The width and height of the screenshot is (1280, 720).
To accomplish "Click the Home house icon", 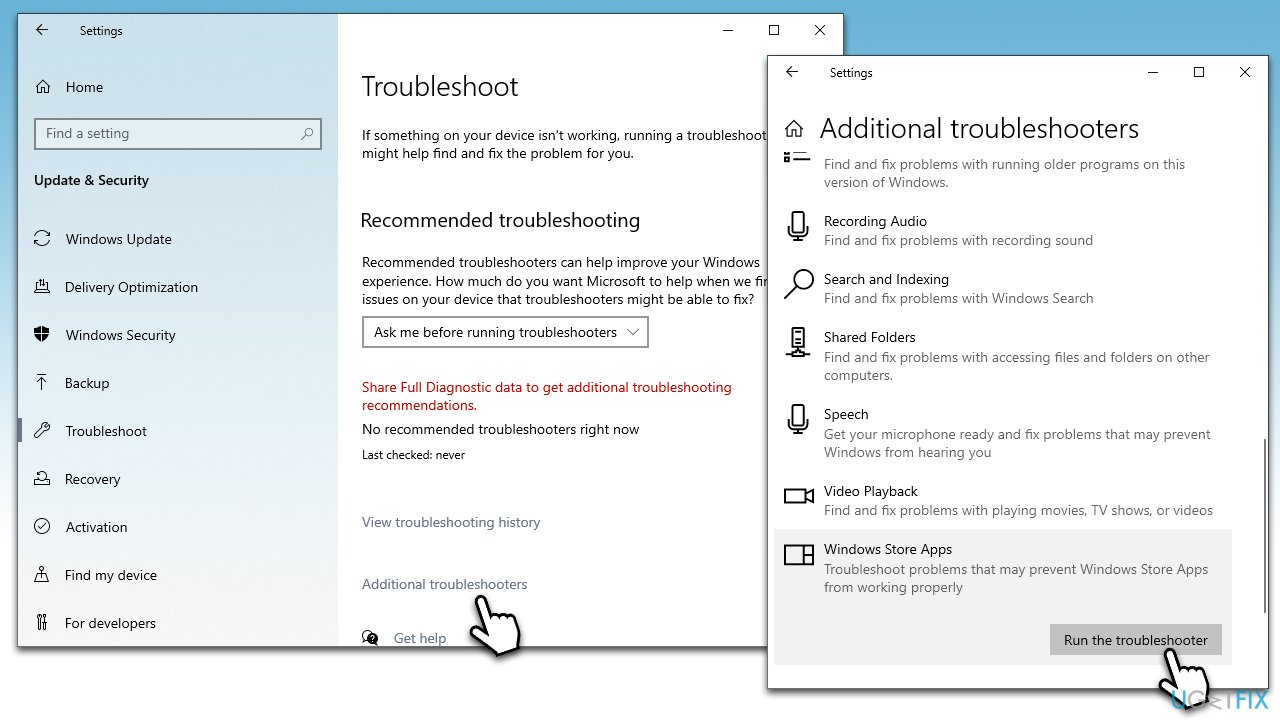I will tap(42, 87).
